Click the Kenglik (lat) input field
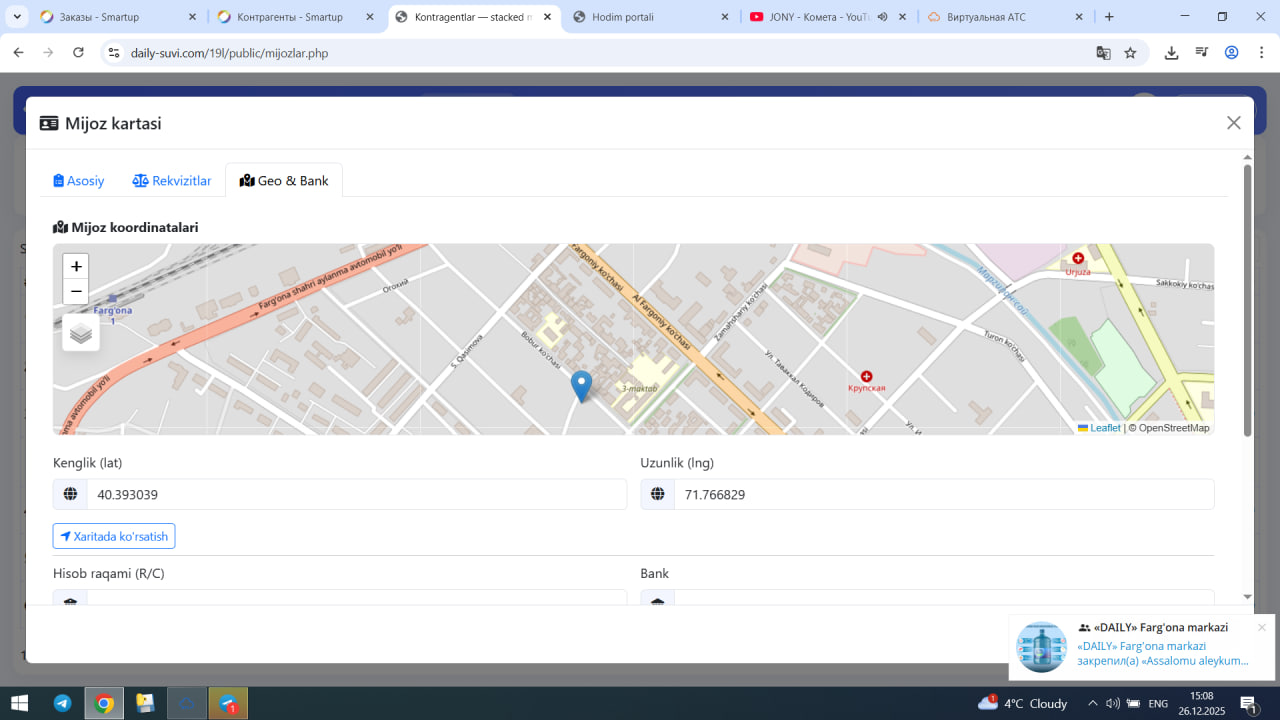This screenshot has height=720, width=1280. [355, 494]
